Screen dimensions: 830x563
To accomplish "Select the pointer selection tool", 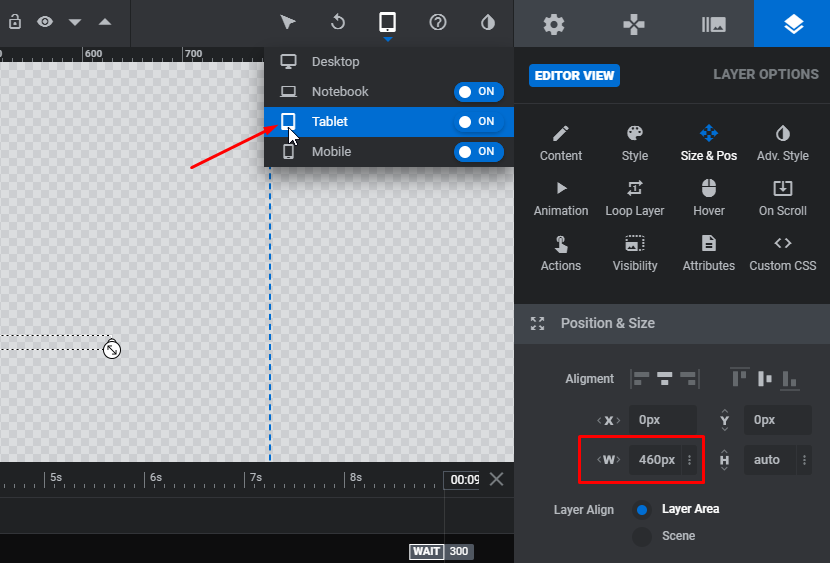I will click(287, 22).
